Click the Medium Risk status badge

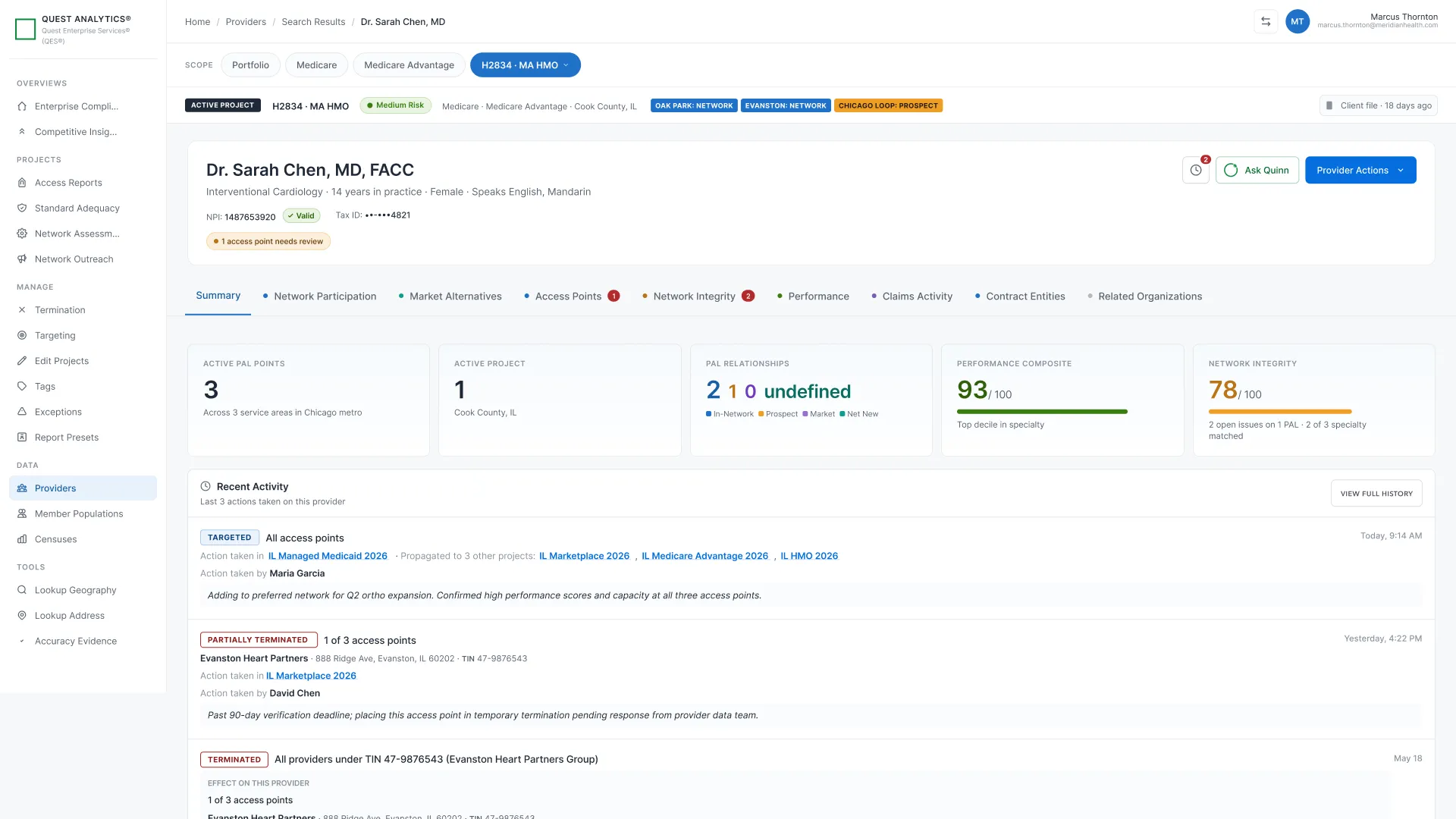[395, 105]
